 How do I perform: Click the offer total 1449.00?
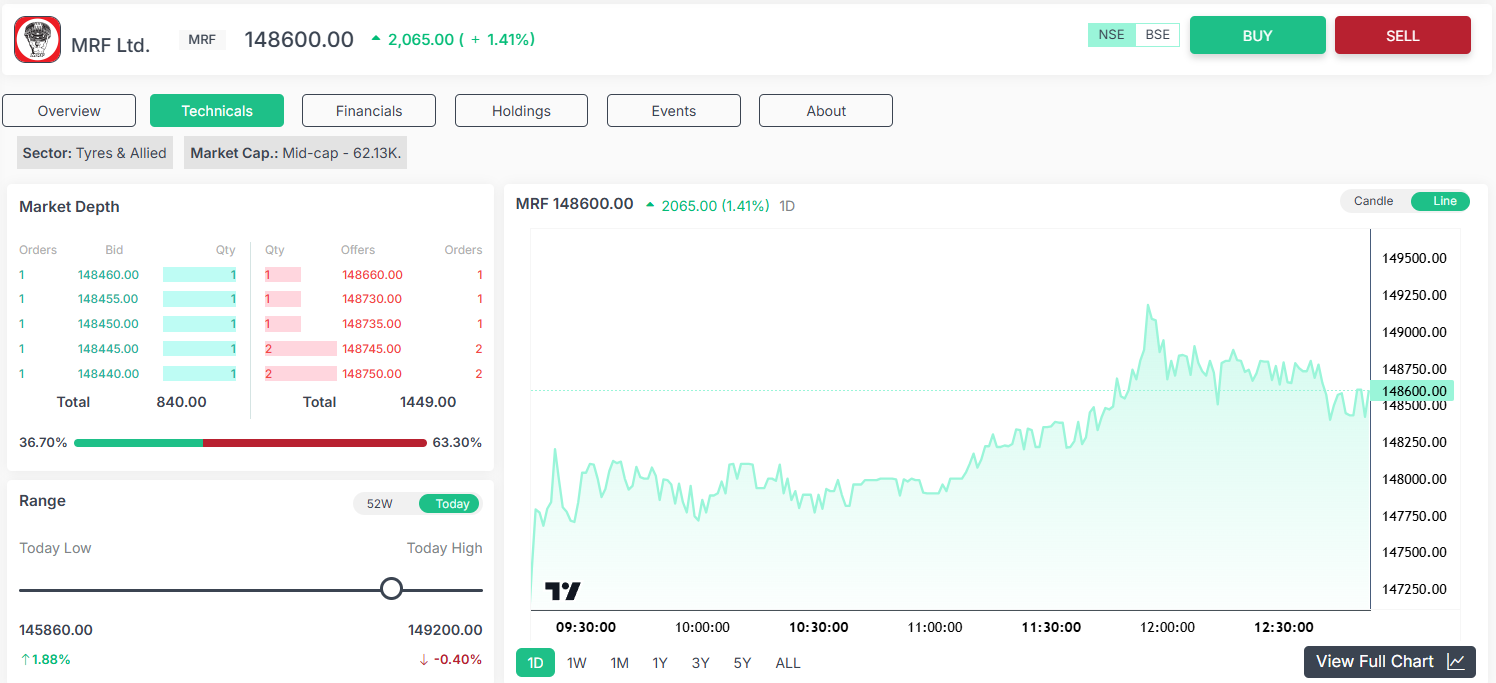click(428, 402)
